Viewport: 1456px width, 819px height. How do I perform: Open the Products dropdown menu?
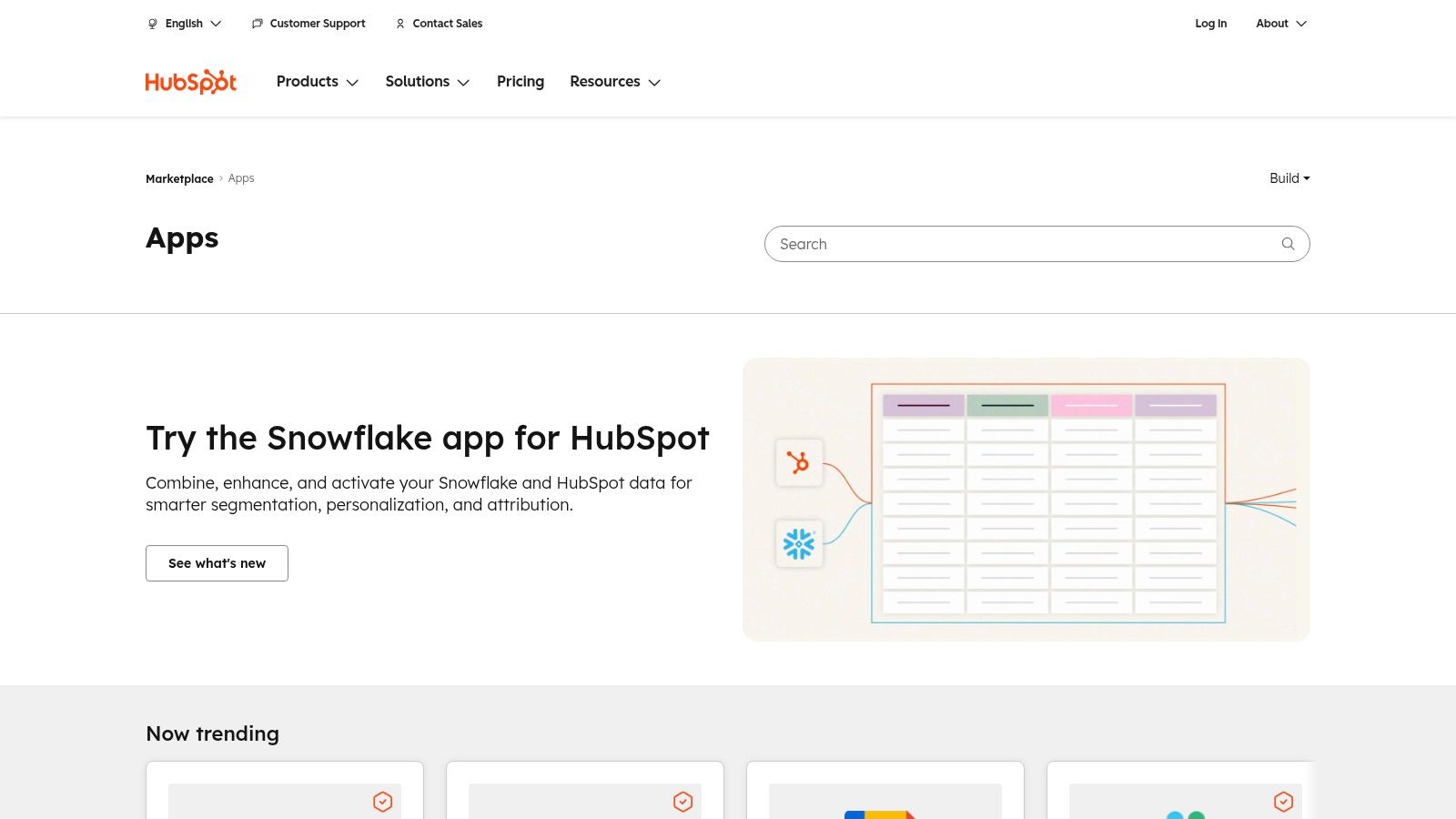point(318,82)
